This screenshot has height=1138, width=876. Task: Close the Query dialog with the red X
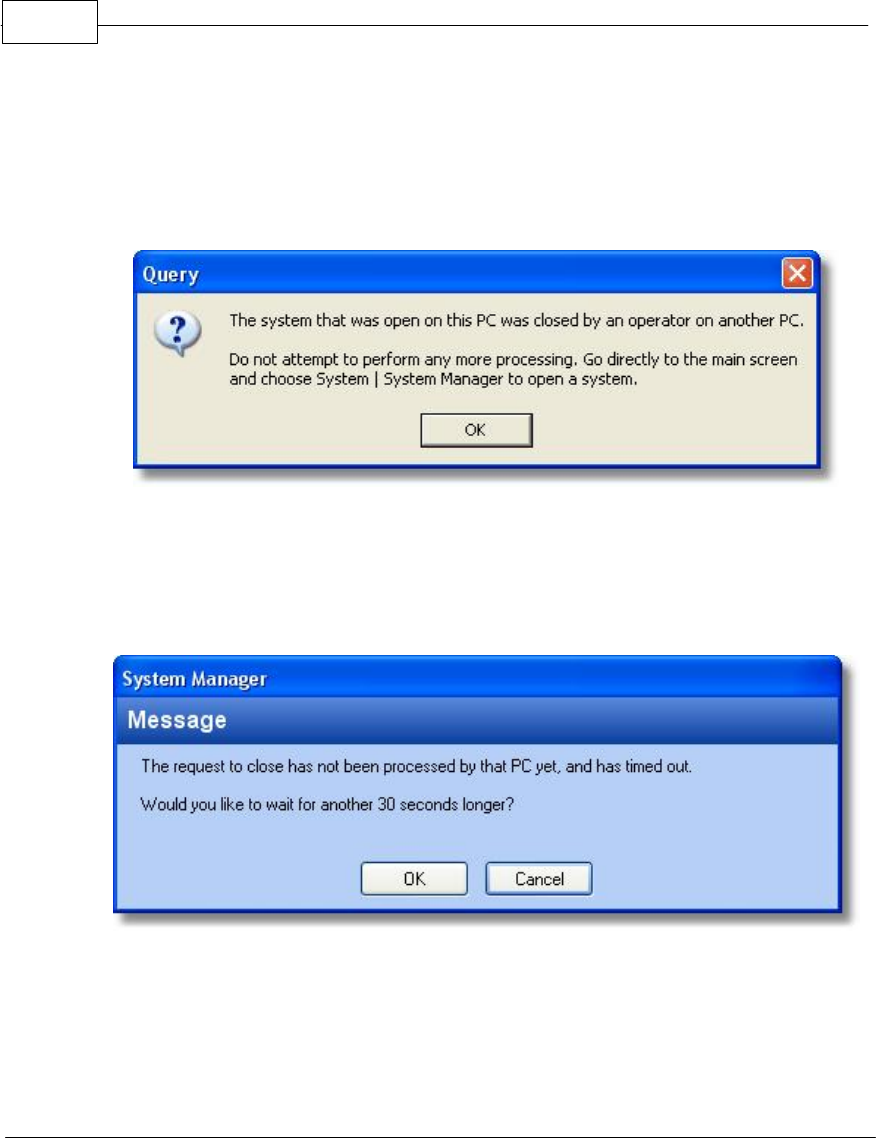coord(796,274)
